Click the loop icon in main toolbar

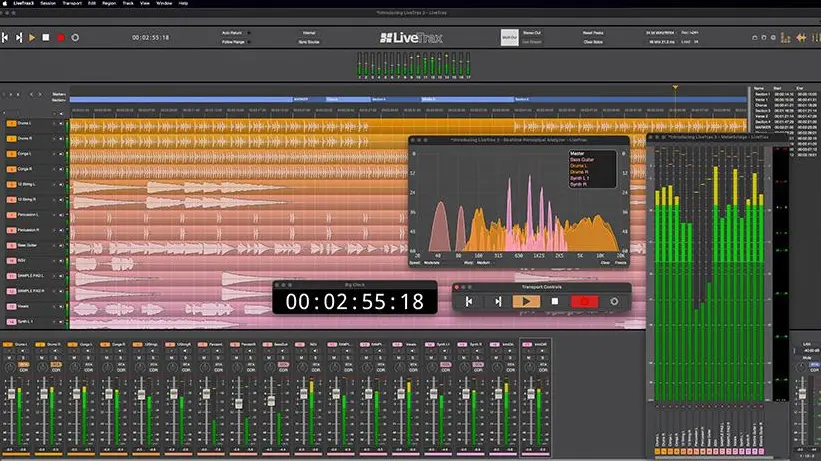75,37
